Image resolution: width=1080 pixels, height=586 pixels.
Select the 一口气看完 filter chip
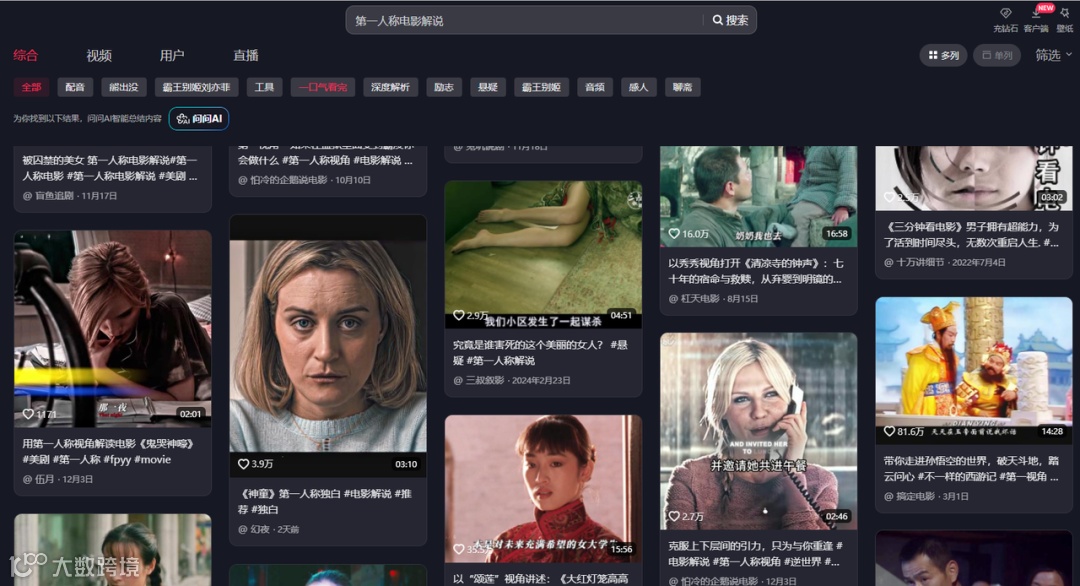pos(323,87)
